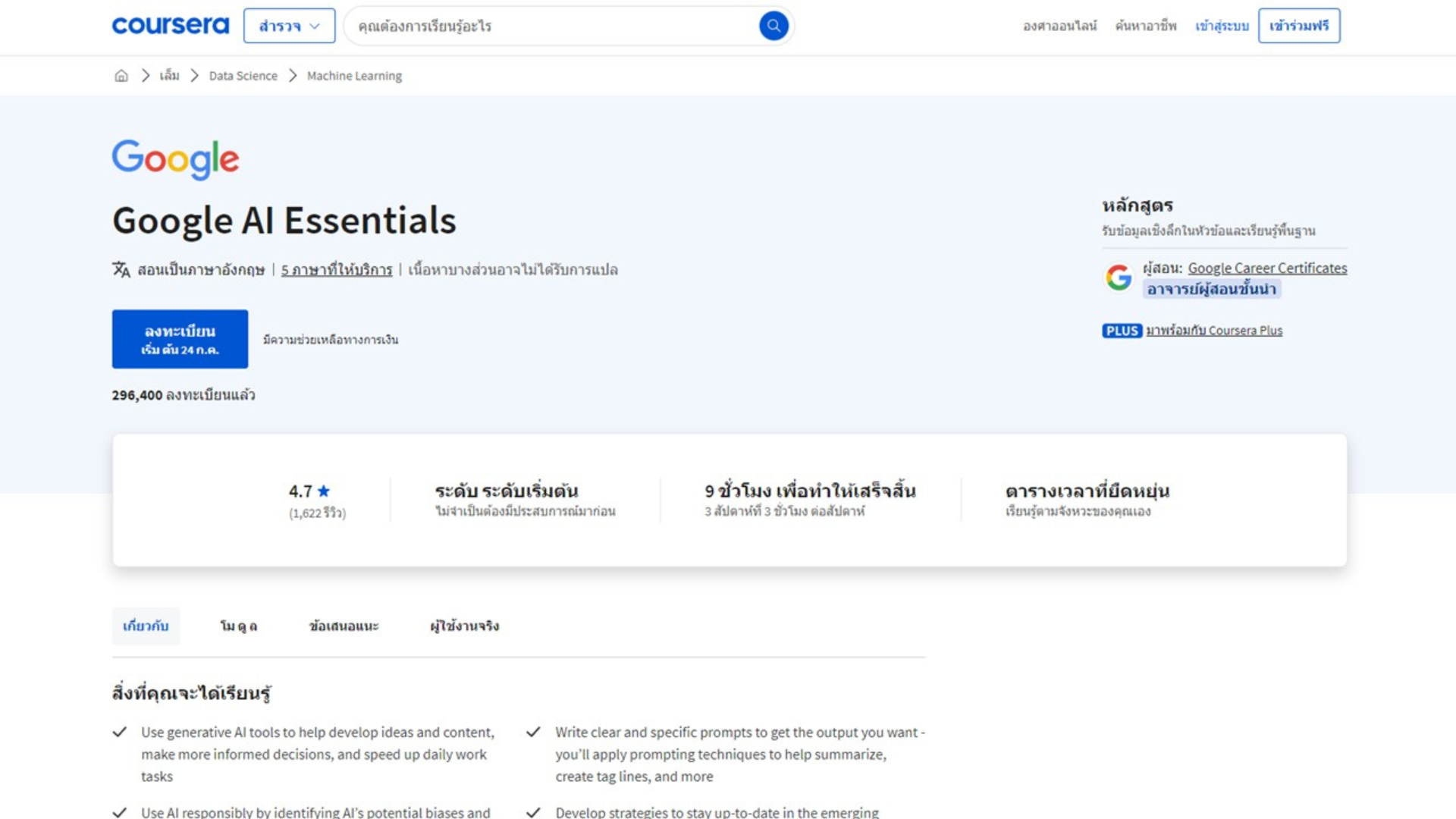Open the เล็ม breadcrumb link

169,76
